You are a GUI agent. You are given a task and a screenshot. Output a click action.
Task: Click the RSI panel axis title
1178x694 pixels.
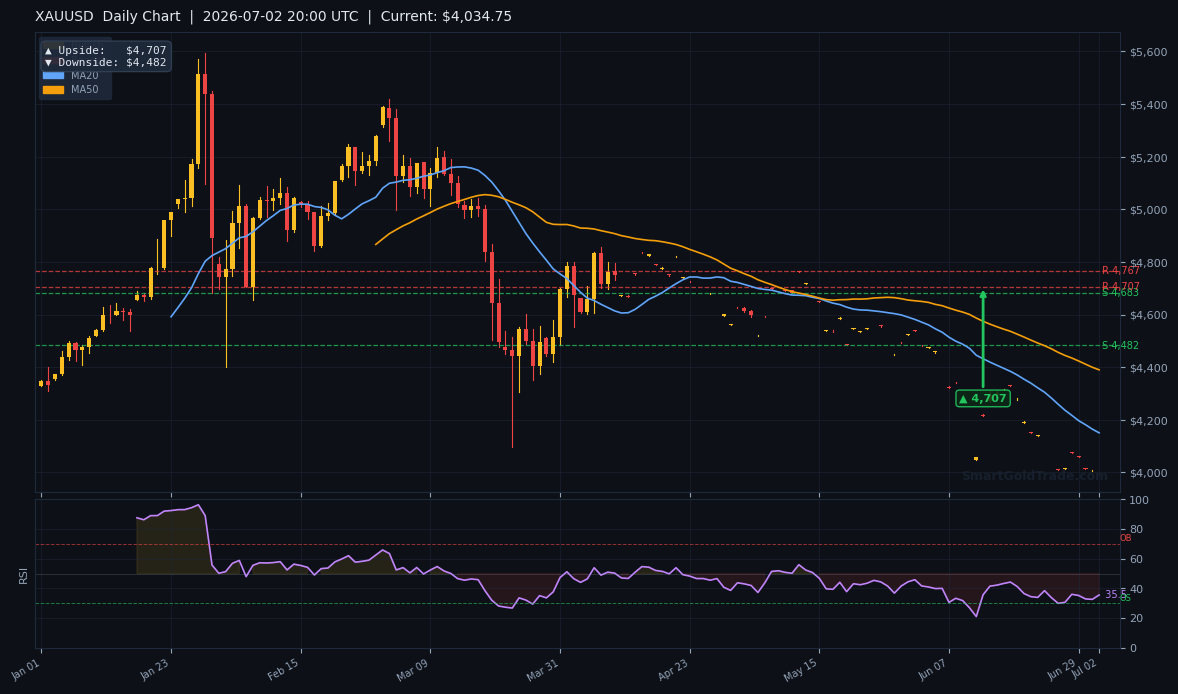click(x=23, y=575)
